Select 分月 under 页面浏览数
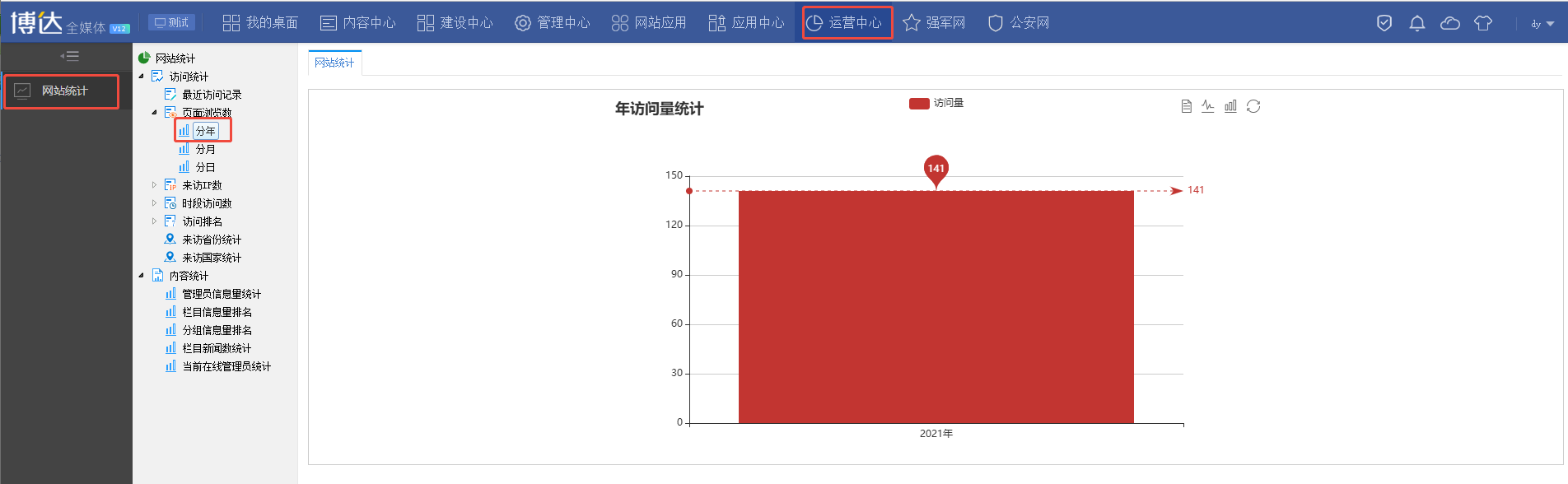The width and height of the screenshot is (1568, 484). (205, 149)
